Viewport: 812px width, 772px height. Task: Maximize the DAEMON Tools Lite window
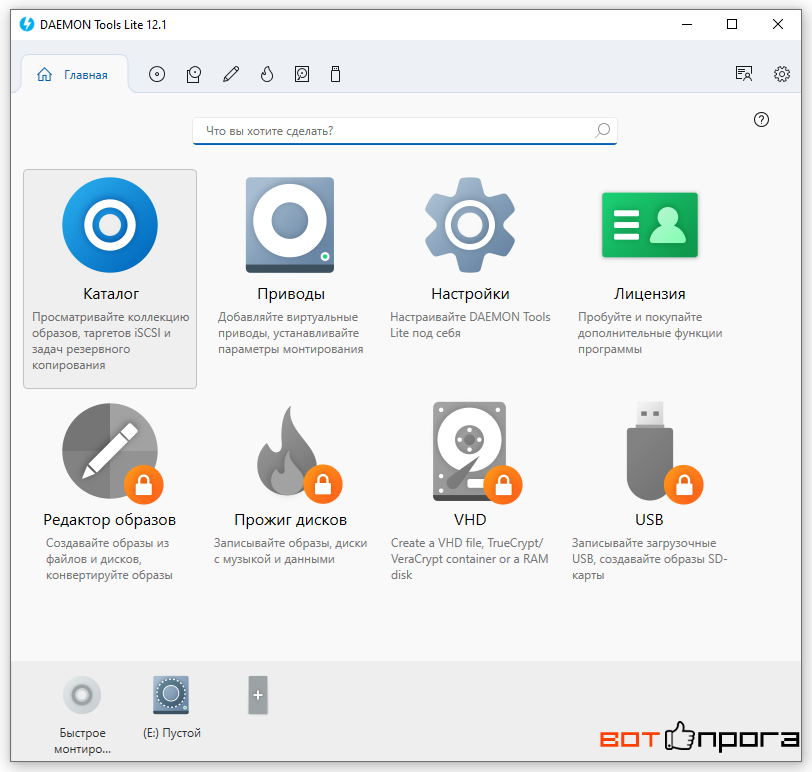click(x=732, y=24)
